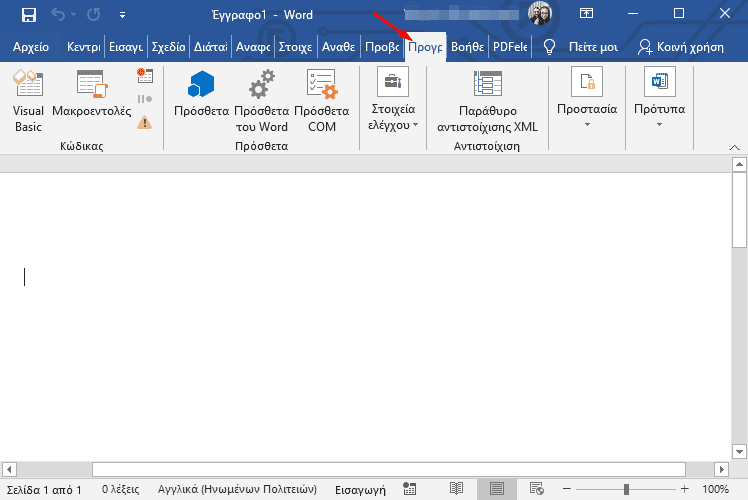
Task: Switch to the Διάταξη (Layout) tab
Action: click(x=210, y=47)
